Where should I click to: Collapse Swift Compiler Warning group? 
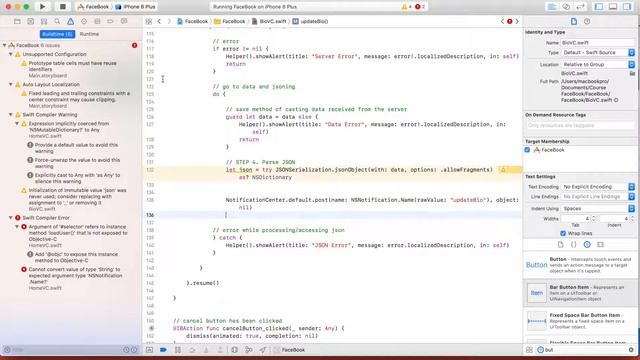(x=11, y=115)
